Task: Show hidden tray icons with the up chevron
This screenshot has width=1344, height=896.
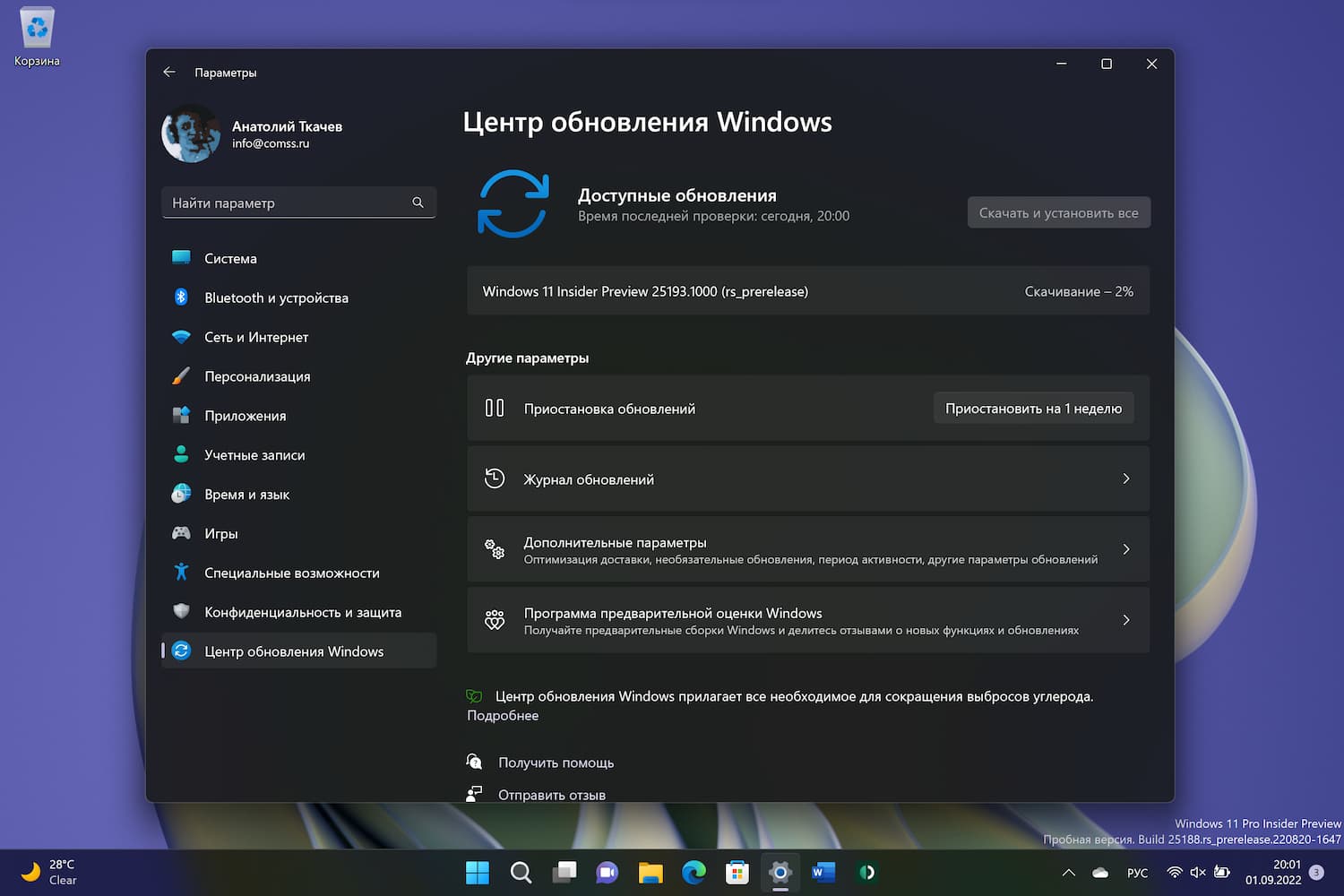Action: 1068,872
